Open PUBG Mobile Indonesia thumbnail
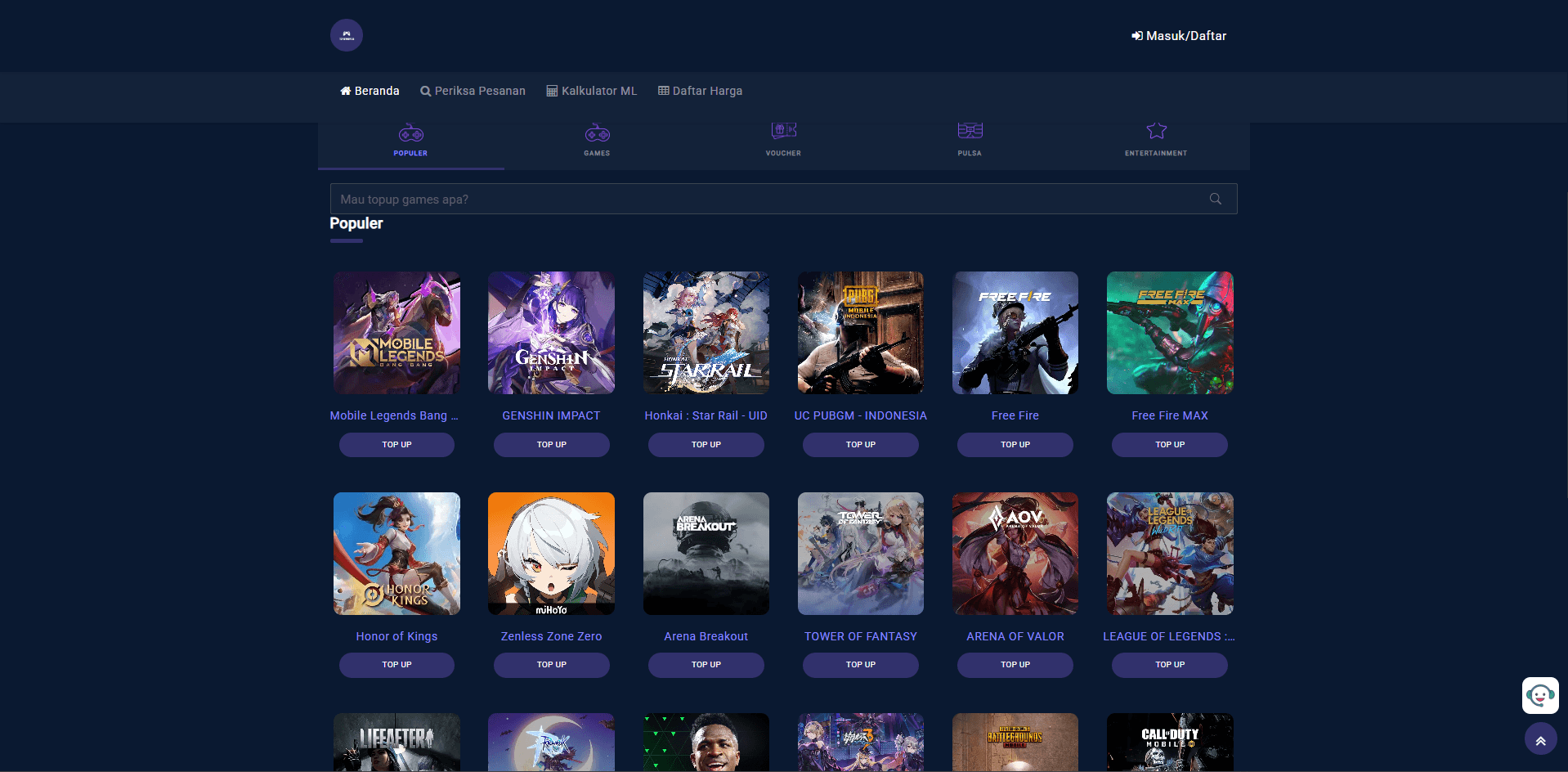 tap(861, 333)
